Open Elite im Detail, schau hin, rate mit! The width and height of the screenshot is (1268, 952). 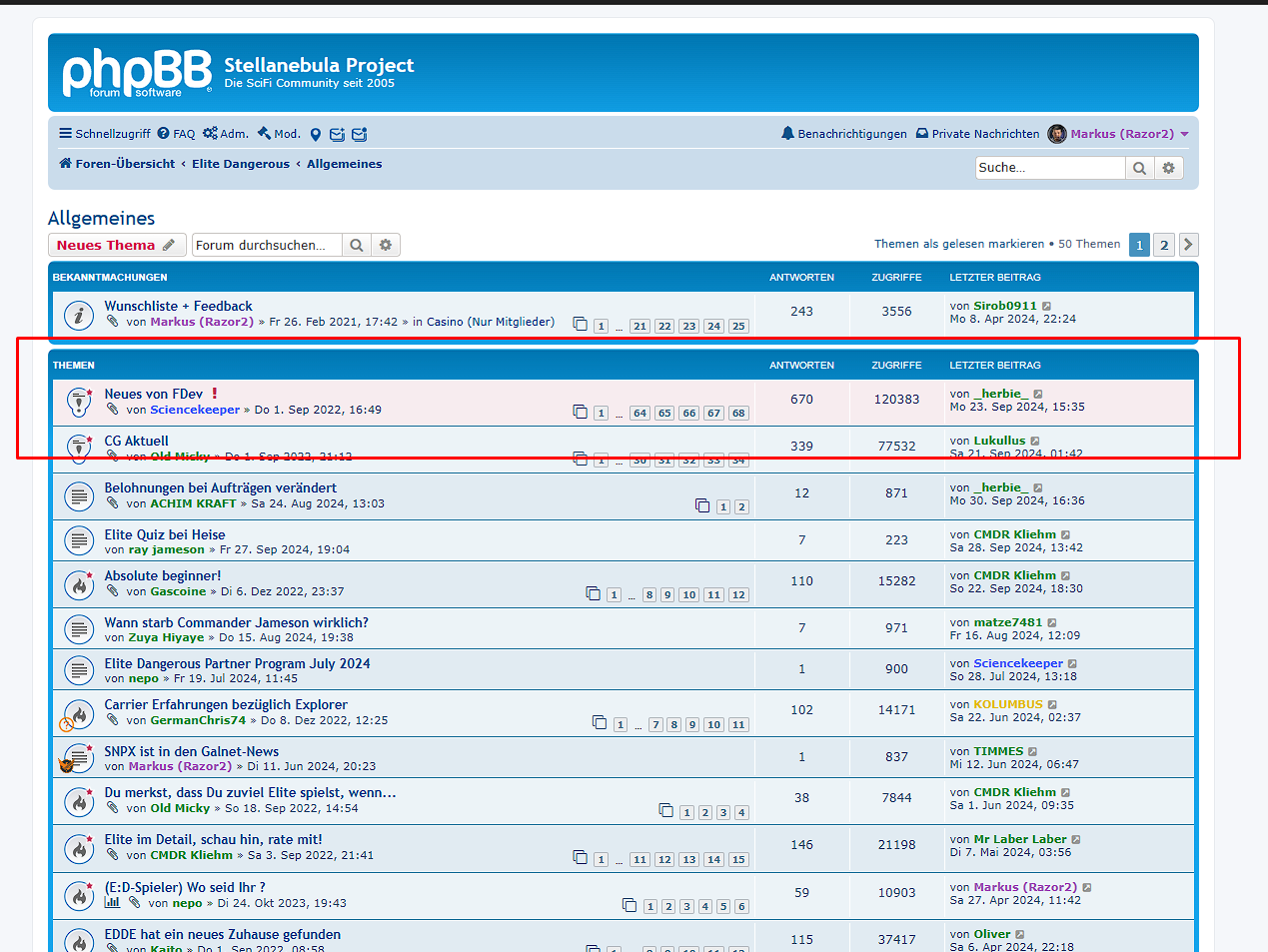point(214,839)
